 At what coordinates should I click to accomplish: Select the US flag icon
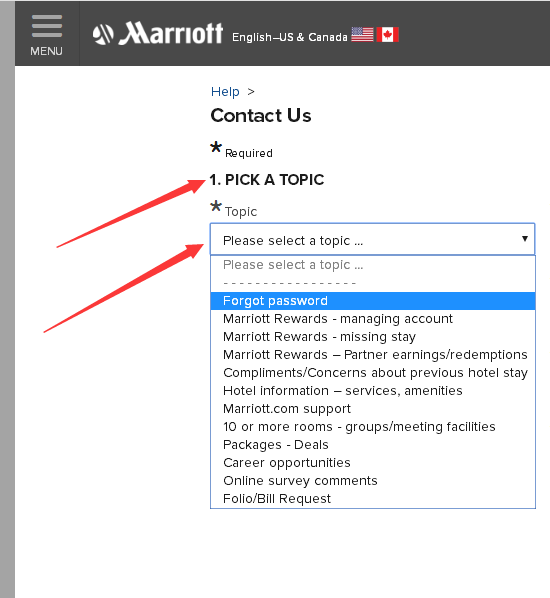click(362, 35)
